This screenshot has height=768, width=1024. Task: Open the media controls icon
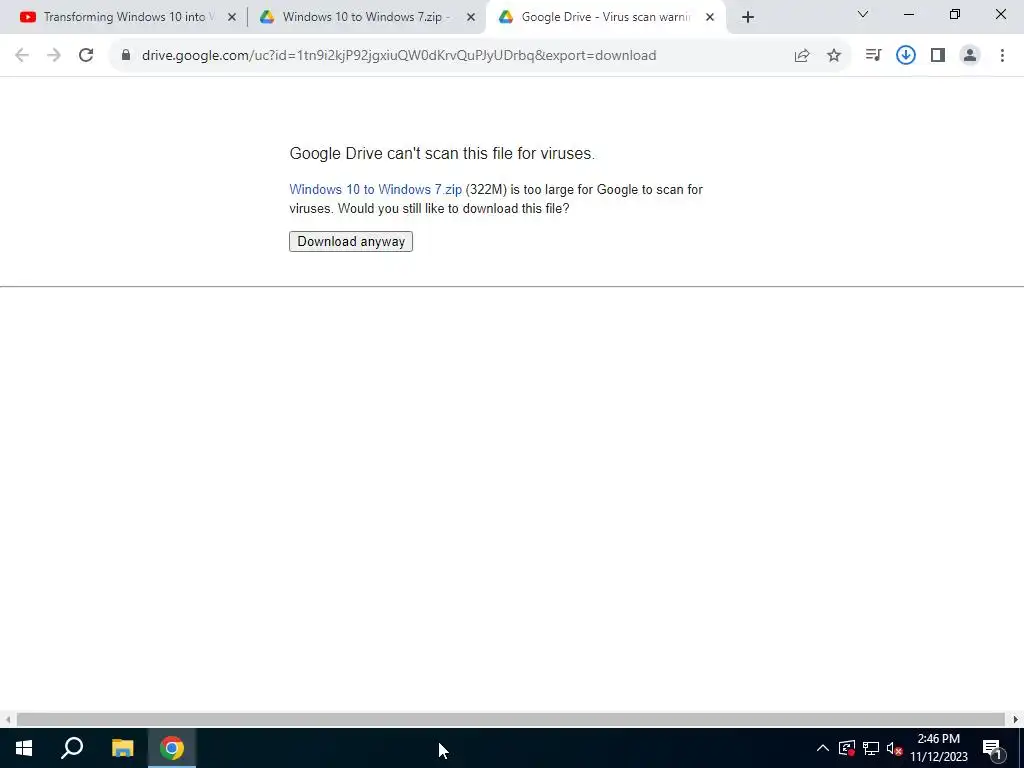click(x=873, y=56)
